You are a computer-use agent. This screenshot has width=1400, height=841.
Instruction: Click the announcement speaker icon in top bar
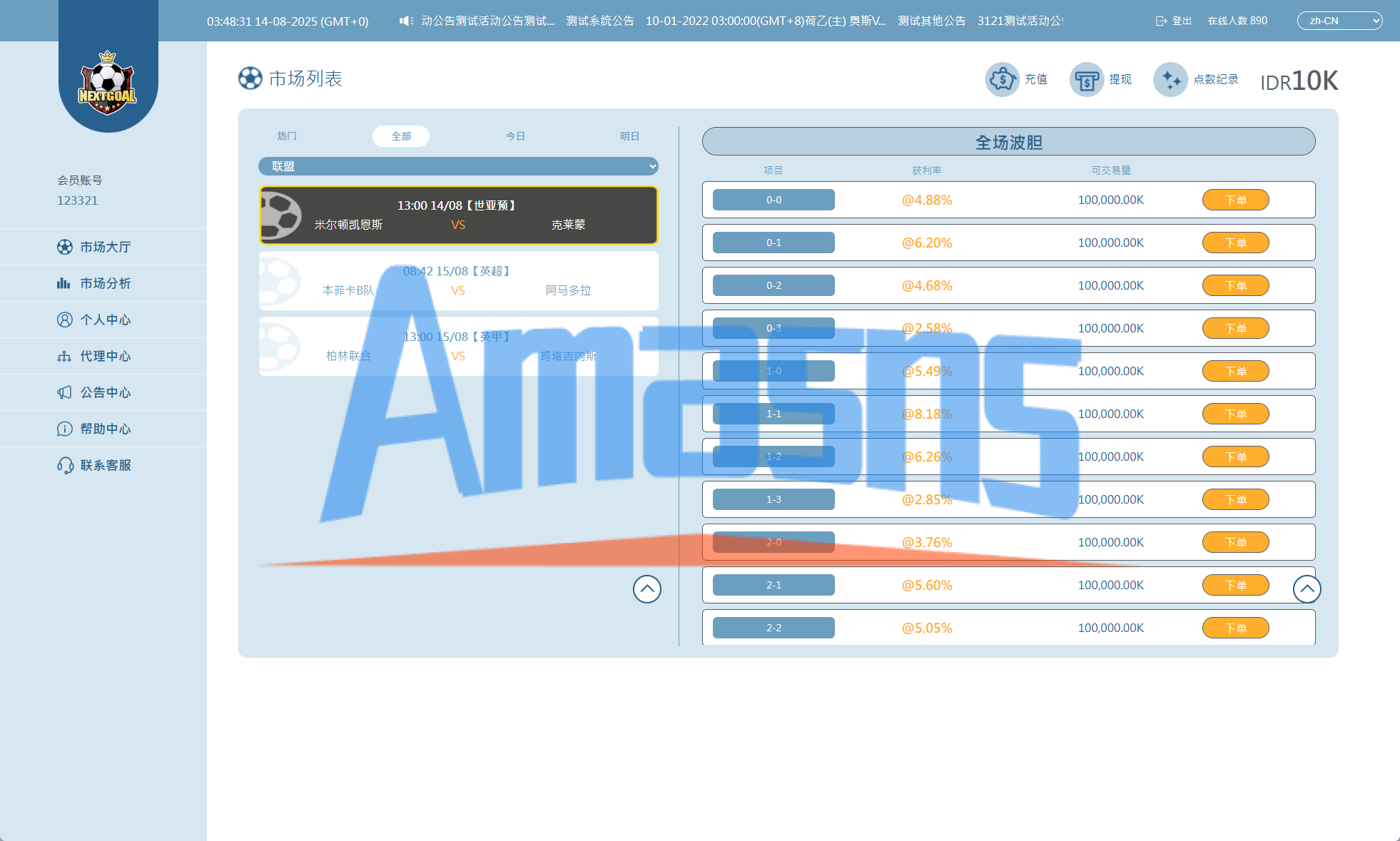click(406, 21)
